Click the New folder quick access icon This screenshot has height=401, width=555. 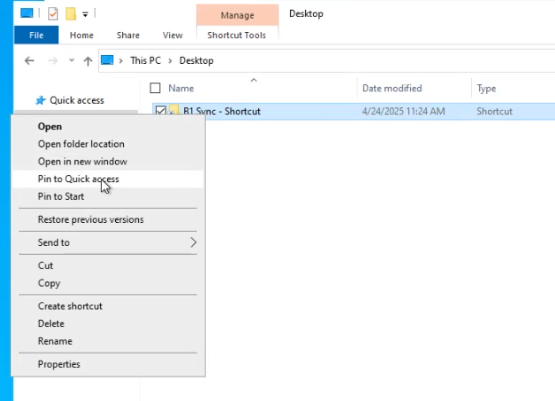(x=70, y=14)
